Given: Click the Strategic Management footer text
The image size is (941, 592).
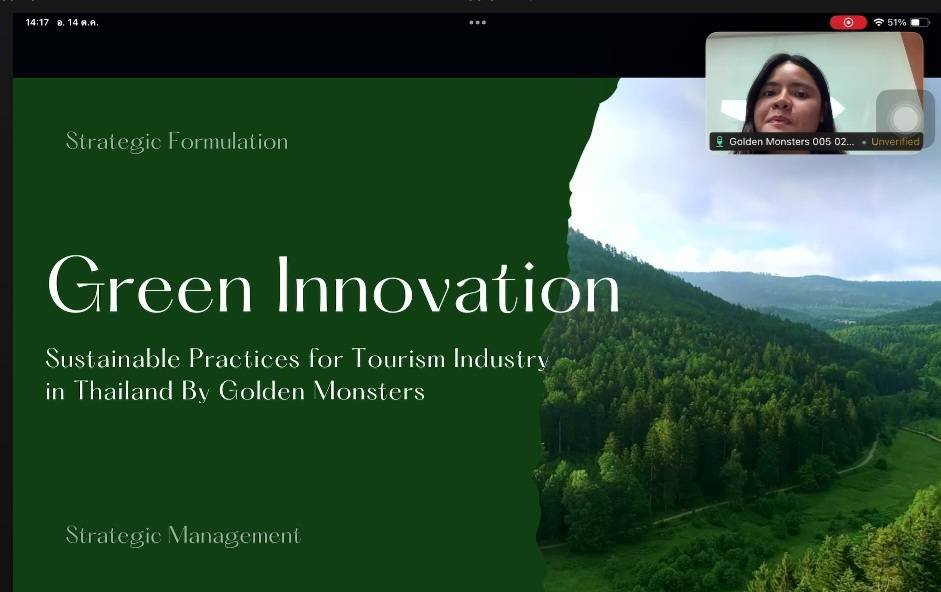Looking at the screenshot, I should [x=183, y=536].
